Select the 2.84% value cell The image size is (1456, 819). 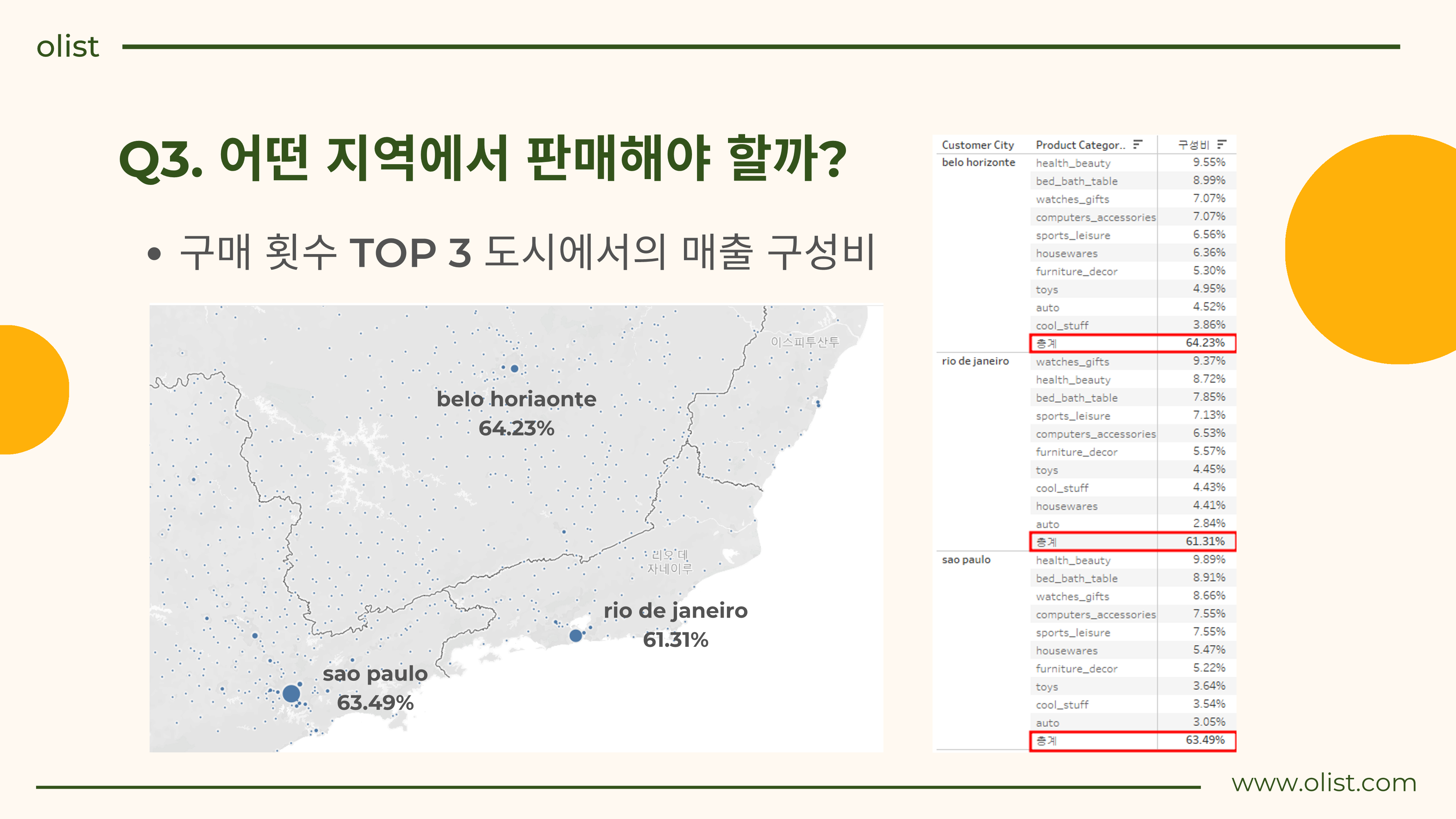coord(1209,523)
